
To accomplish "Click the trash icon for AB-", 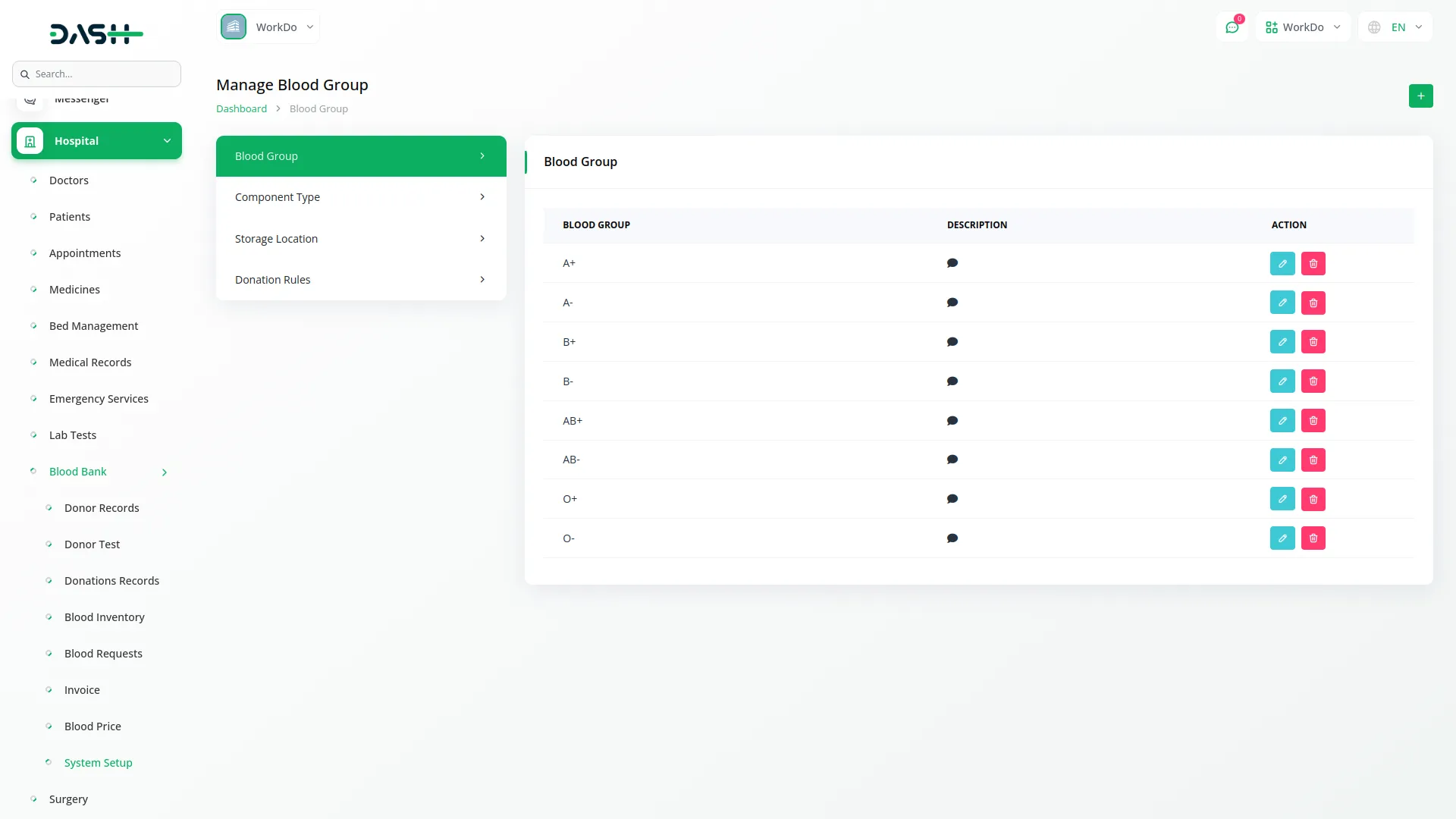I will click(1313, 460).
